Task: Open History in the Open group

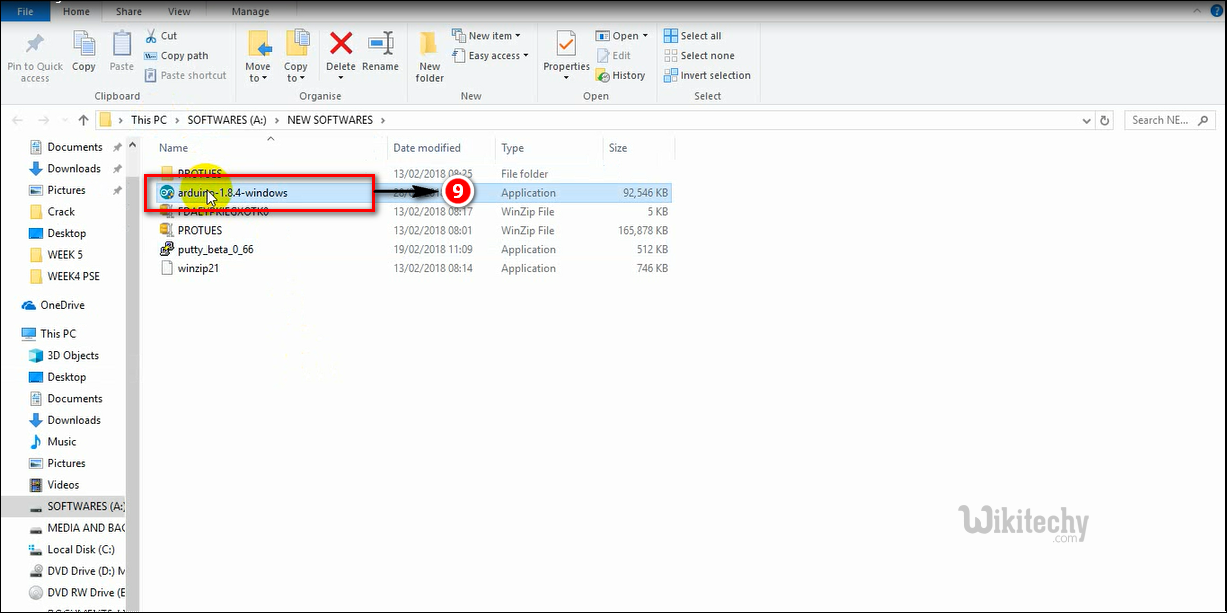Action: (620, 76)
